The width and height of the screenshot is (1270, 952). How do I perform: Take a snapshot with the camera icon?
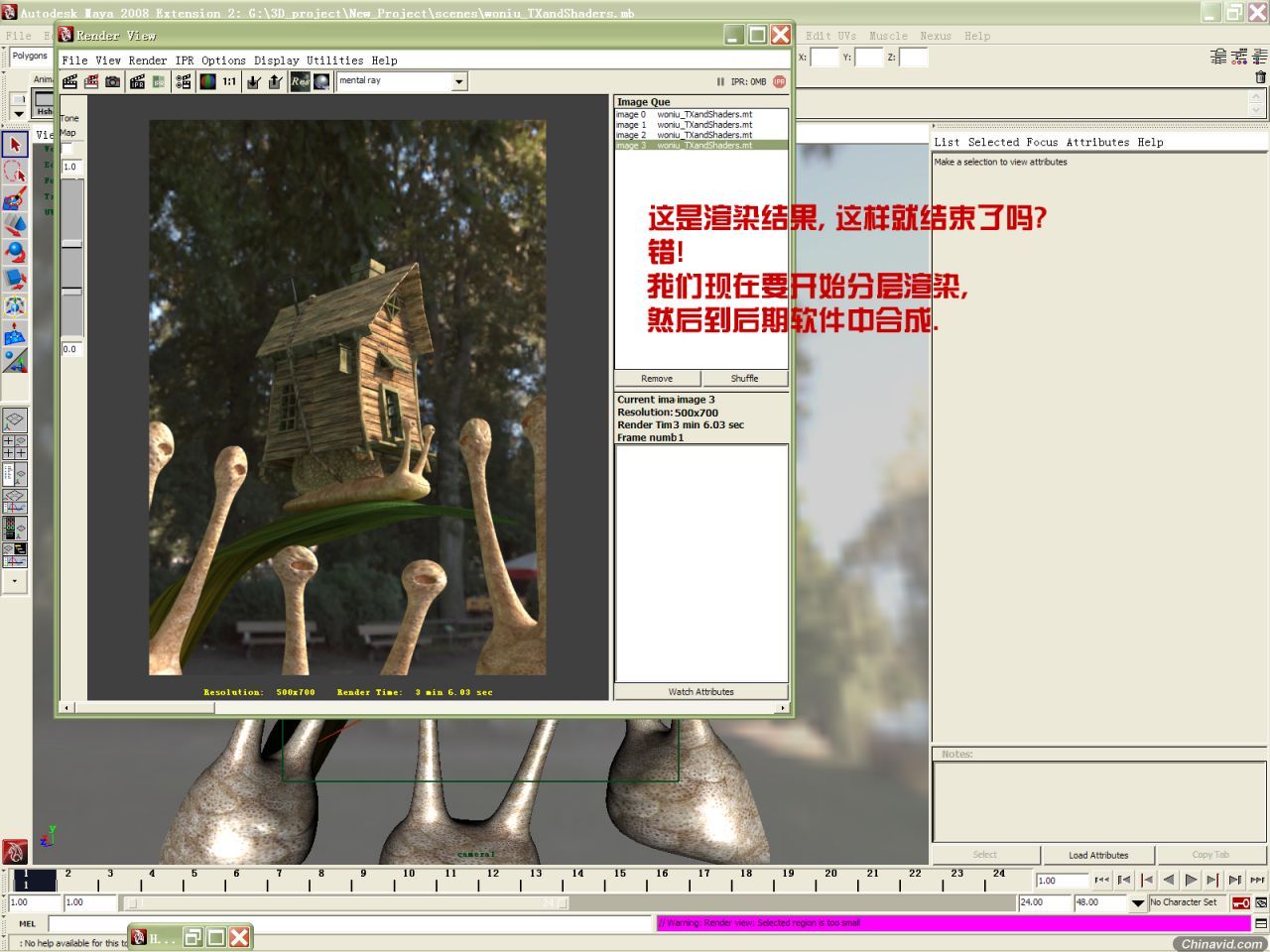point(113,81)
